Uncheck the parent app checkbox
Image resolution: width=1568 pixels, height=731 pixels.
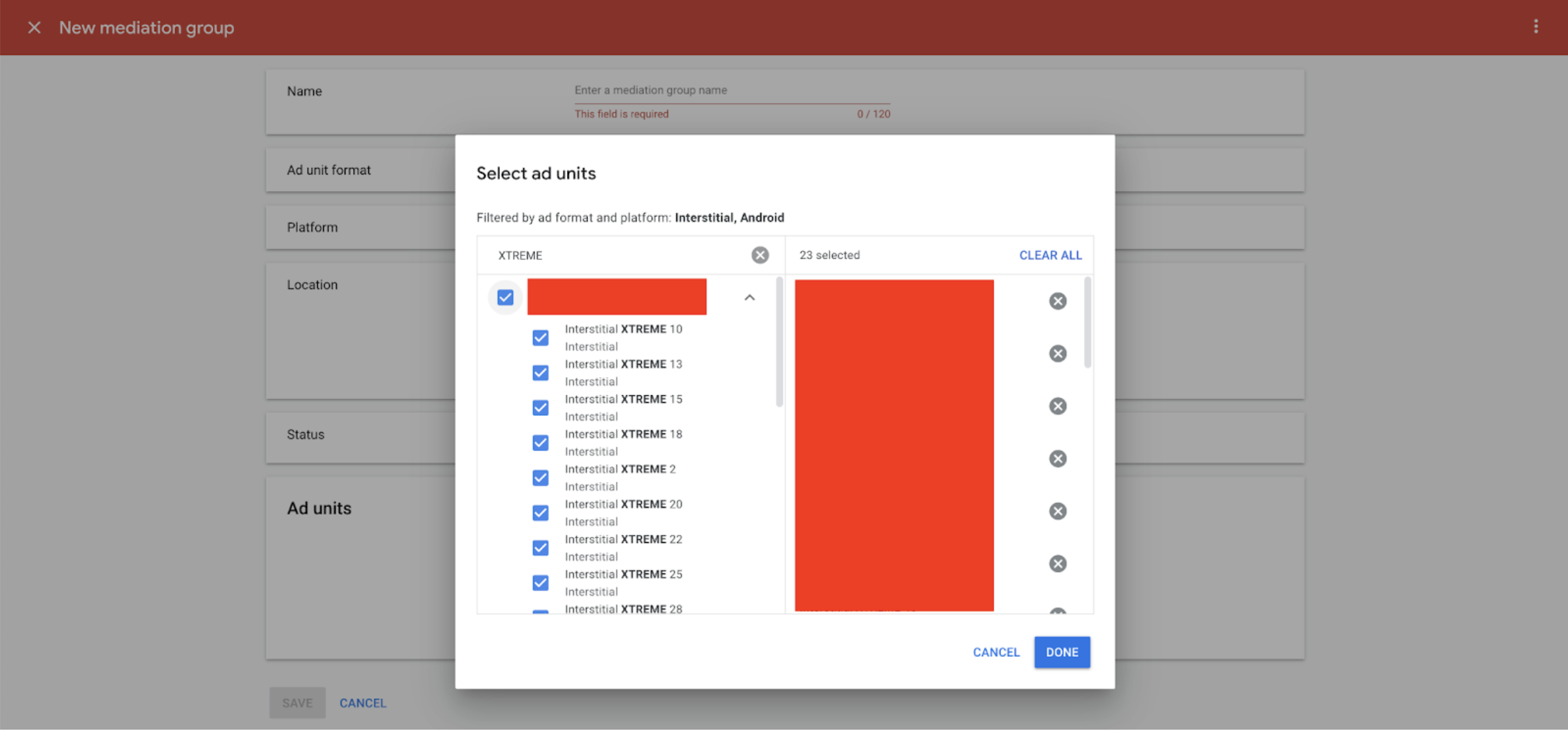click(505, 298)
